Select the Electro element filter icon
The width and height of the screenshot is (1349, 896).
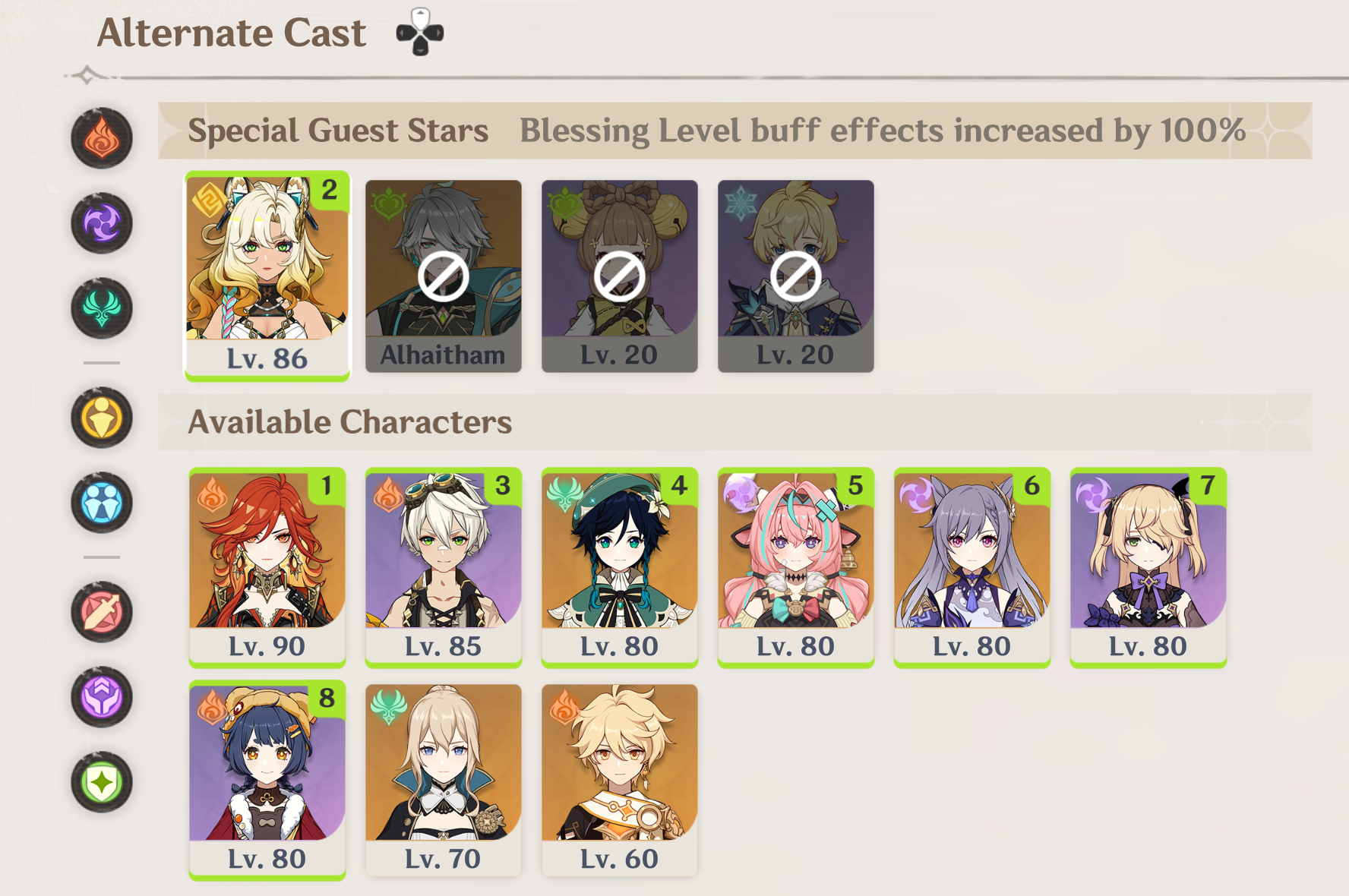click(x=102, y=223)
